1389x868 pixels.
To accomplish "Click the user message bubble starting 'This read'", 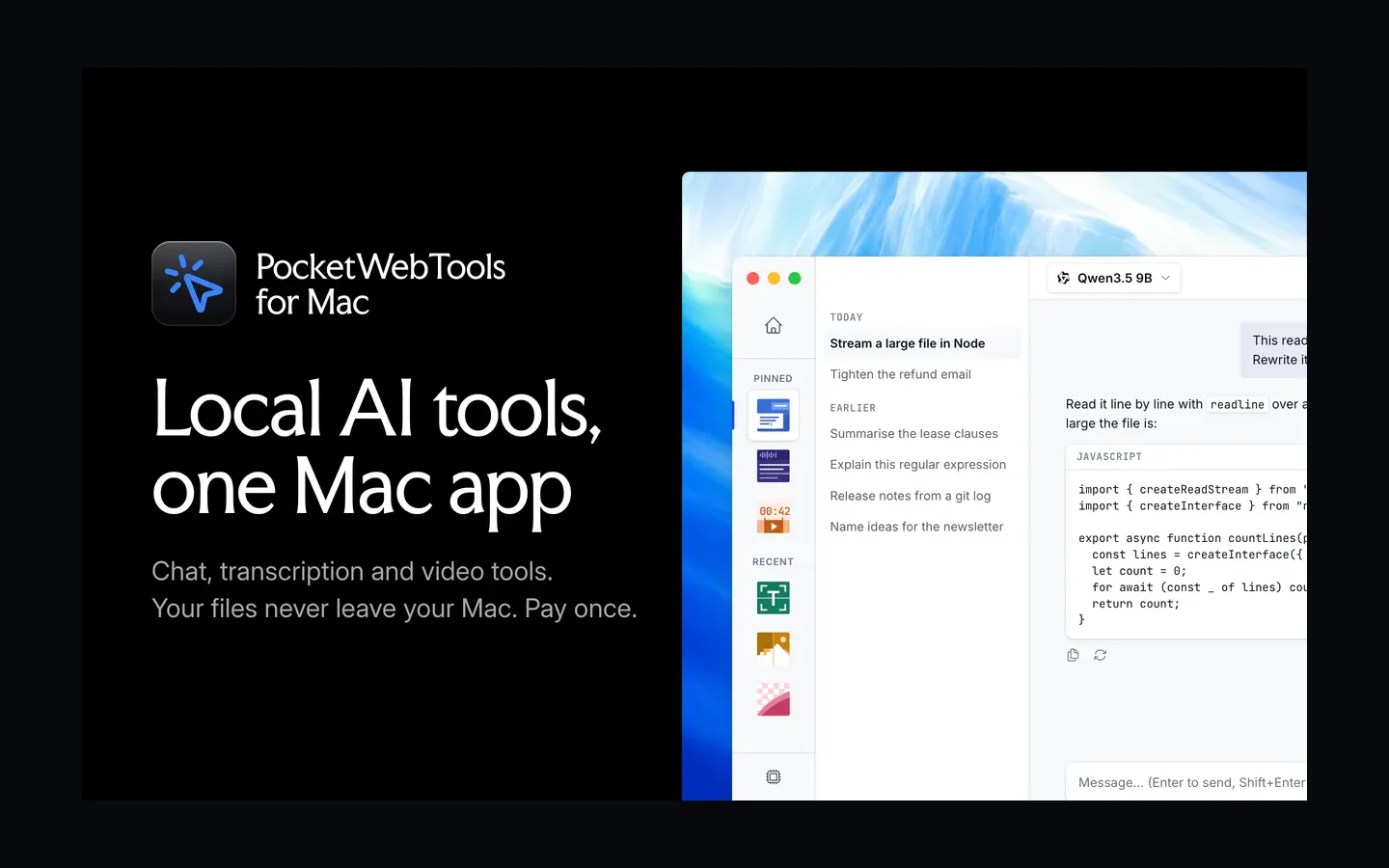I will pyautogui.click(x=1273, y=350).
